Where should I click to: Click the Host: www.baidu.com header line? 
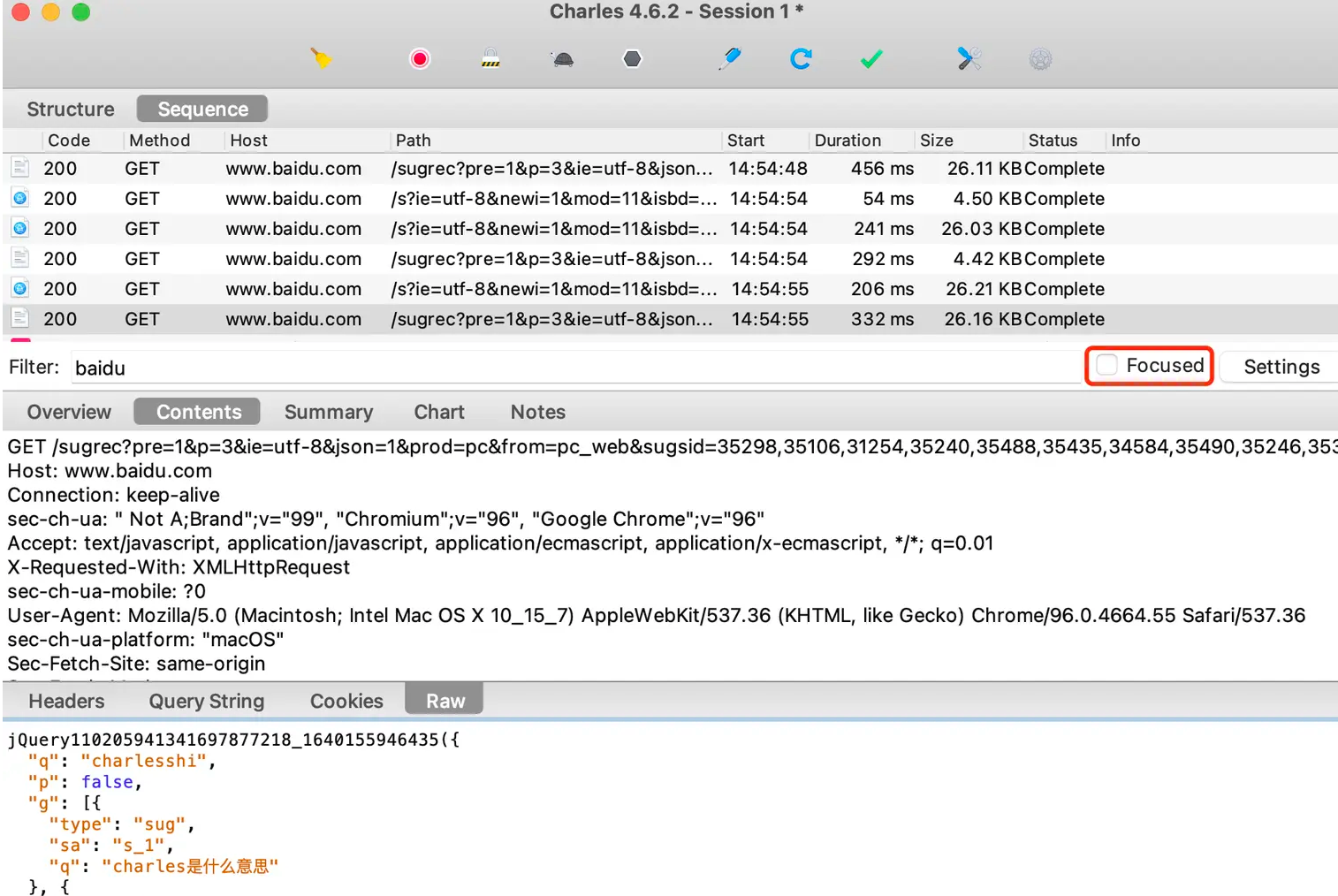pyautogui.click(x=110, y=471)
